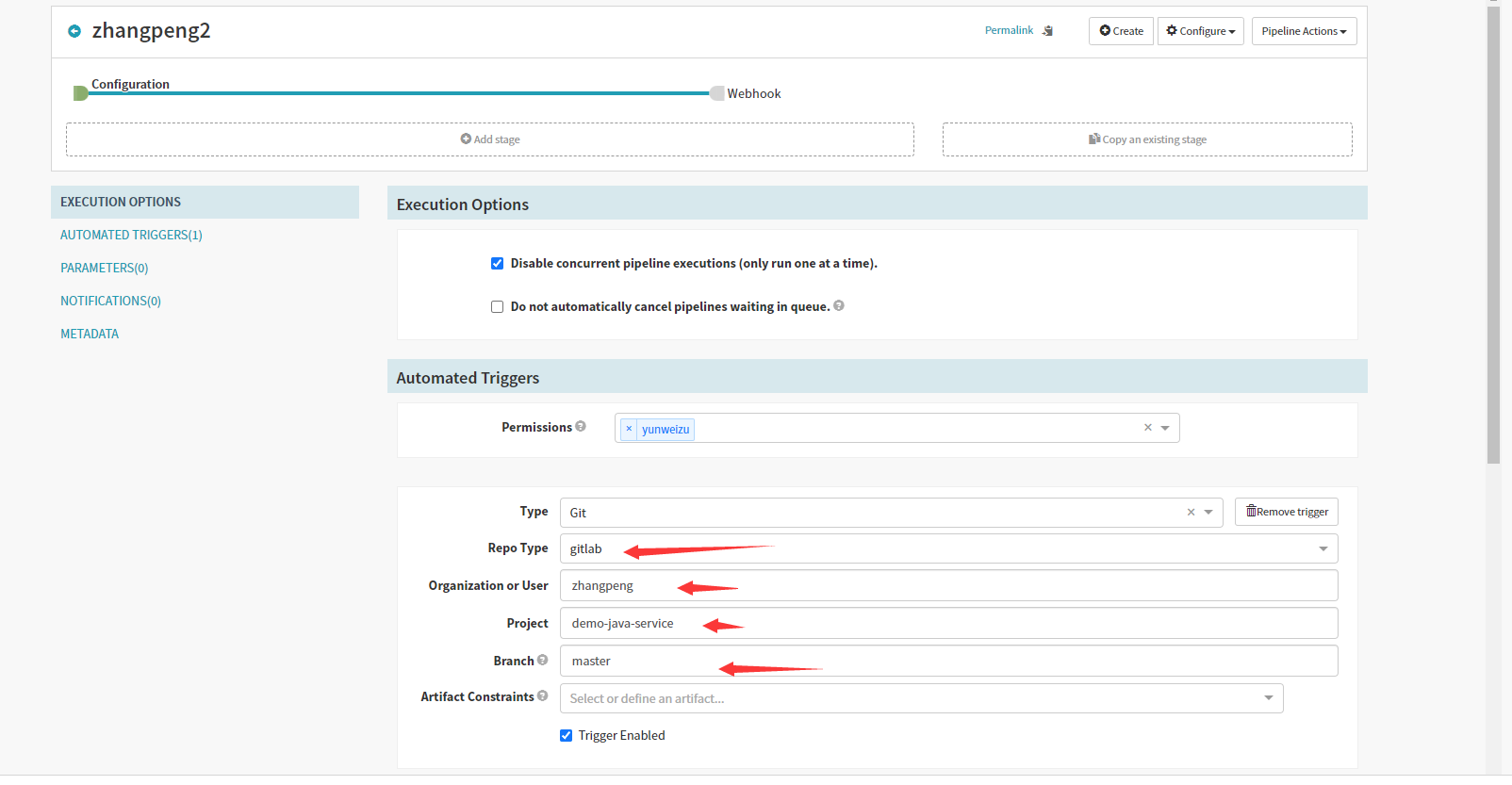
Task: Go to Automated Triggers(1) section
Action: coord(131,235)
